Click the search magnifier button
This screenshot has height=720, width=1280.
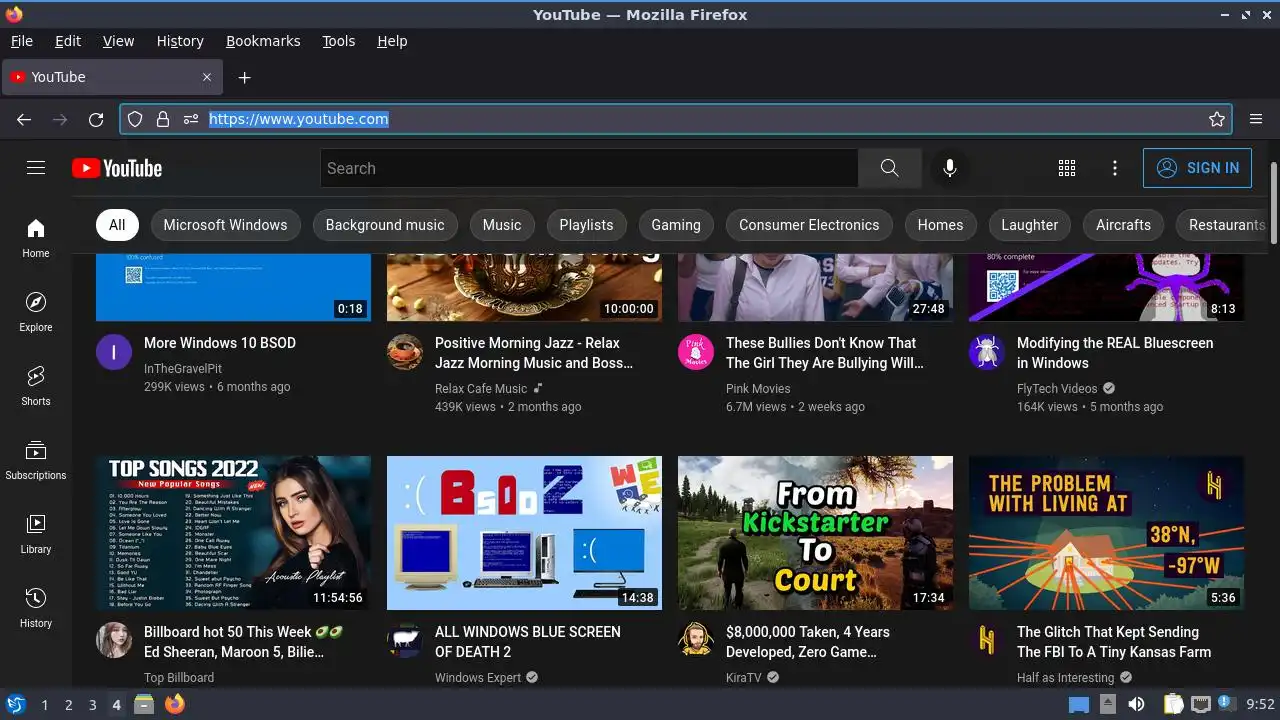click(x=889, y=168)
